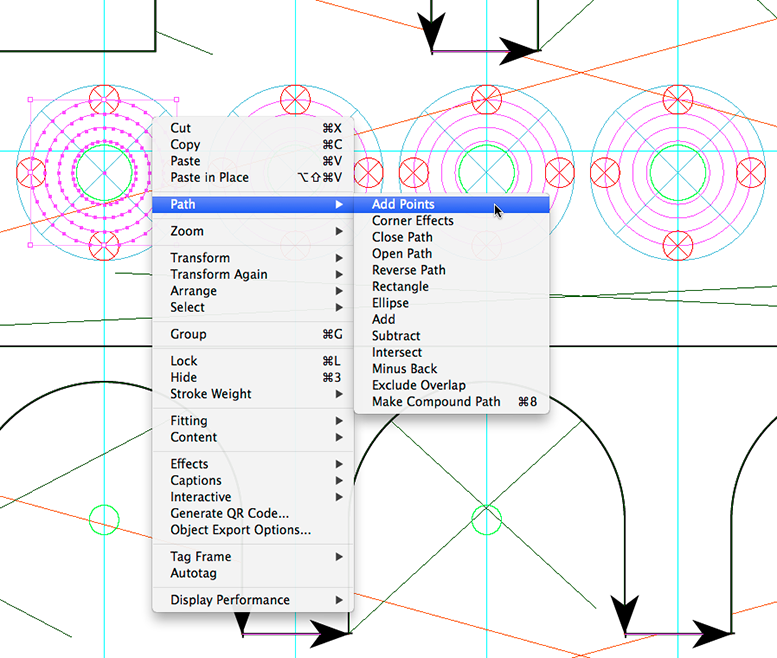The width and height of the screenshot is (777, 658).
Task: Choose Open Path
Action: pos(451,253)
